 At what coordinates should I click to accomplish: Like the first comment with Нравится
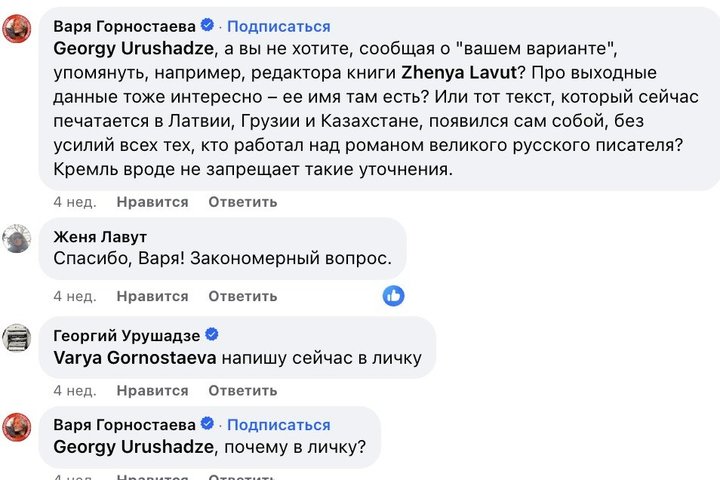[152, 202]
